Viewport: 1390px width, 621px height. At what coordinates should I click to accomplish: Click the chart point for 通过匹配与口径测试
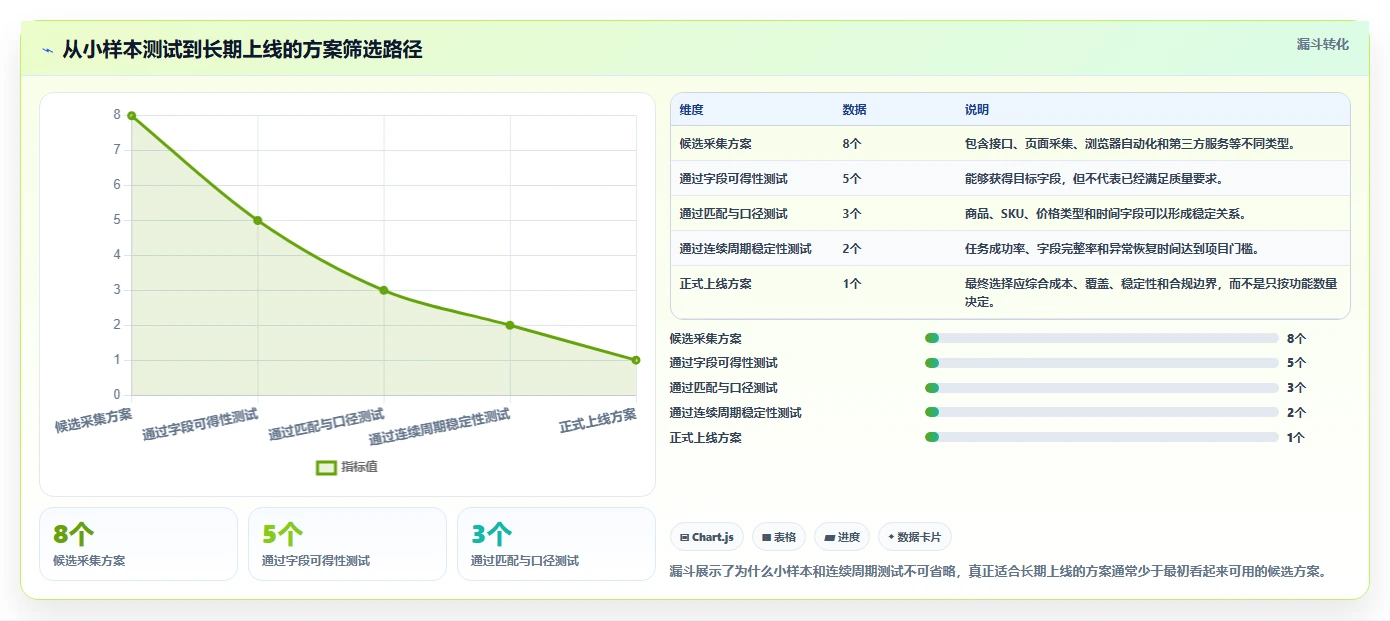click(x=384, y=290)
